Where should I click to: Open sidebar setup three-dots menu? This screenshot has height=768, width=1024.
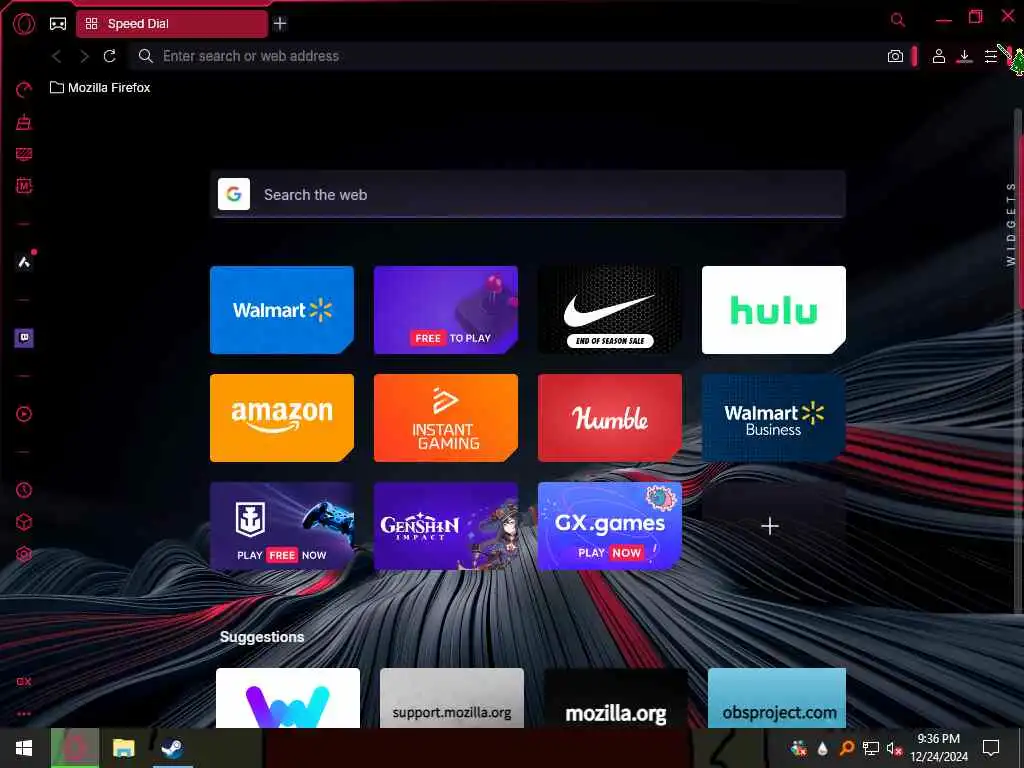click(x=24, y=714)
